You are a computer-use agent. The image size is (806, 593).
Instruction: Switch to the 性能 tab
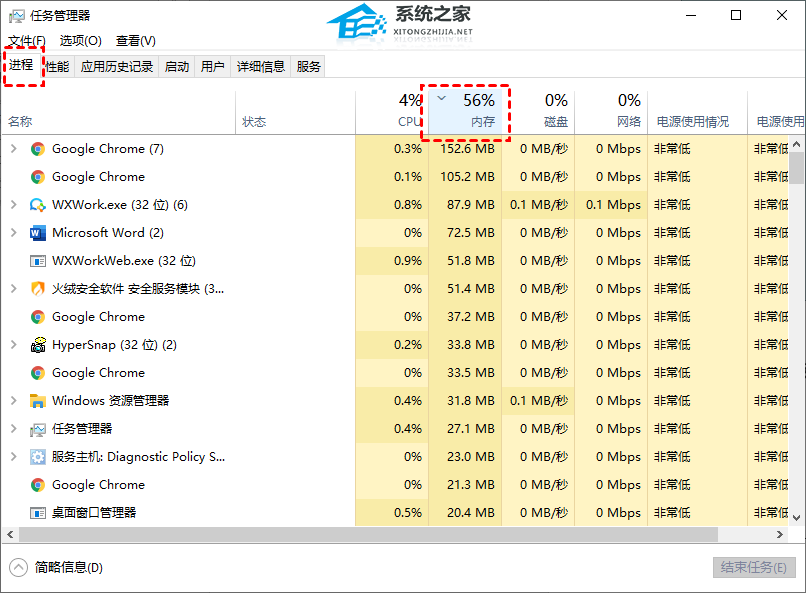click(x=57, y=67)
